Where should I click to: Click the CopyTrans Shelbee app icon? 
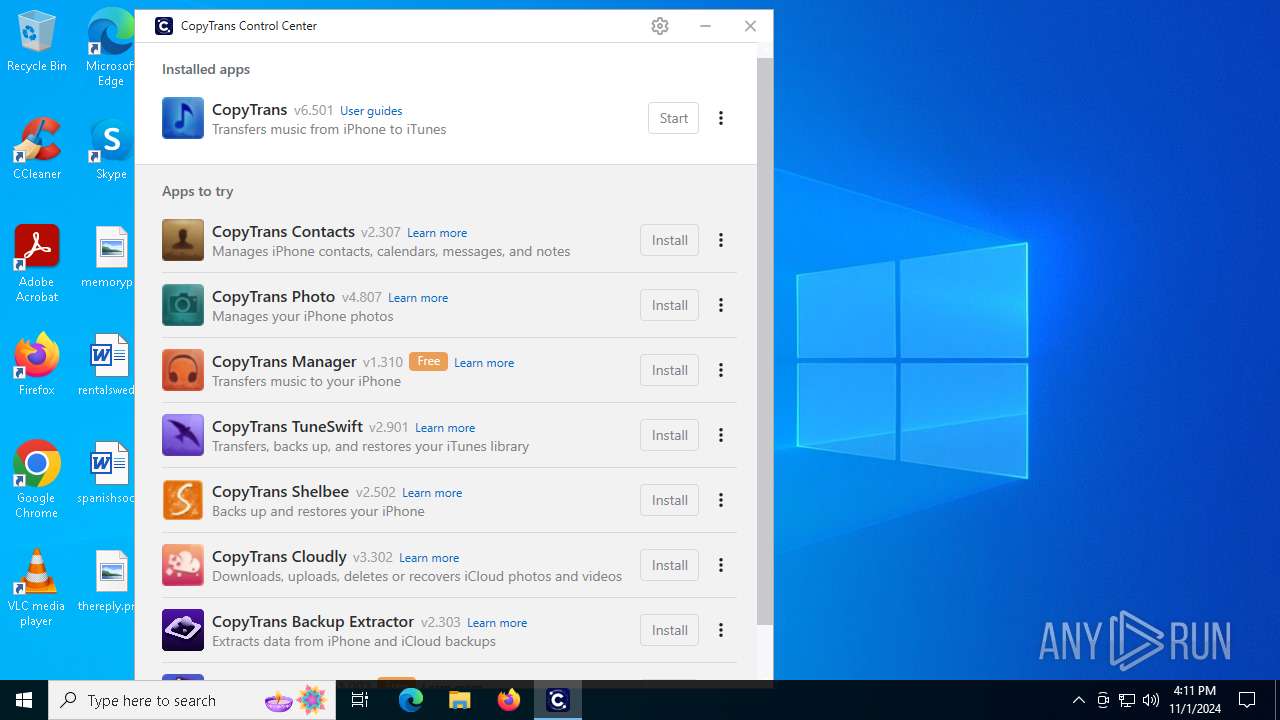[183, 500]
